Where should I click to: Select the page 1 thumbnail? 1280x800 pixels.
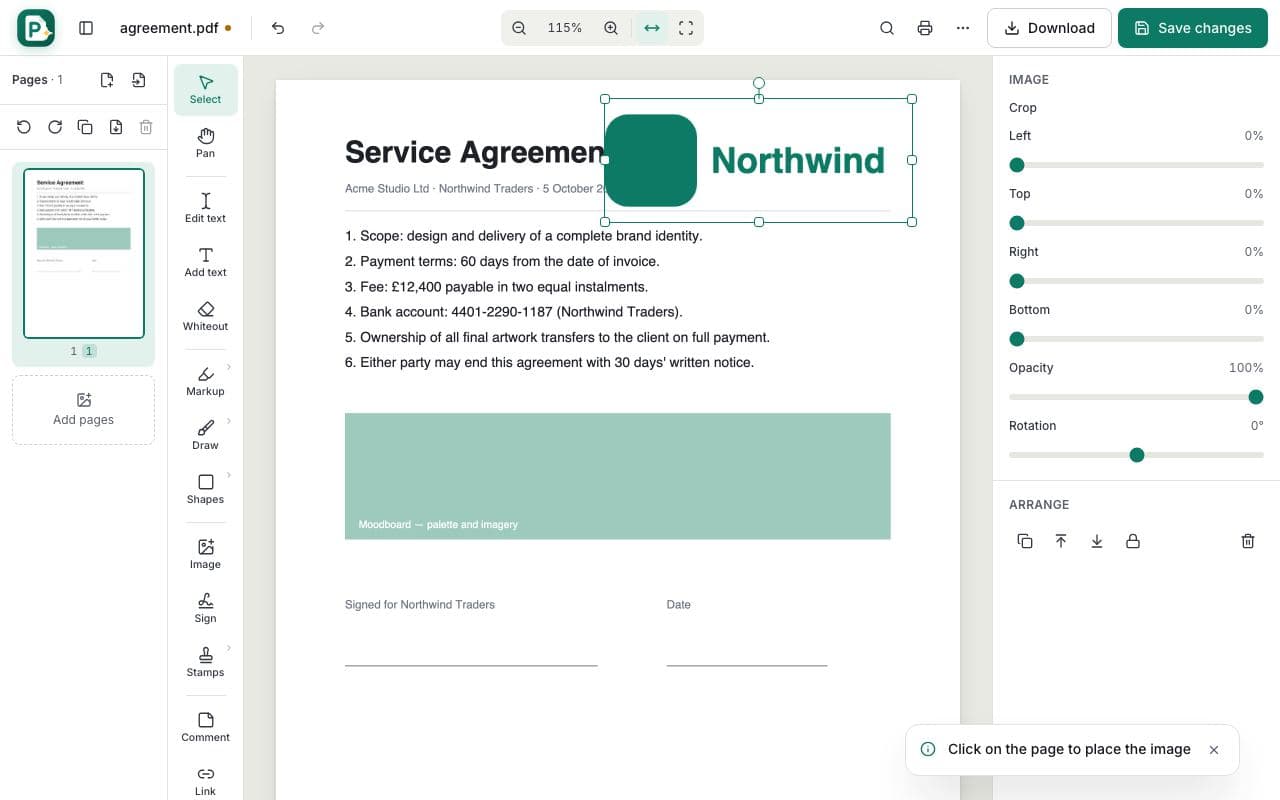pyautogui.click(x=84, y=254)
